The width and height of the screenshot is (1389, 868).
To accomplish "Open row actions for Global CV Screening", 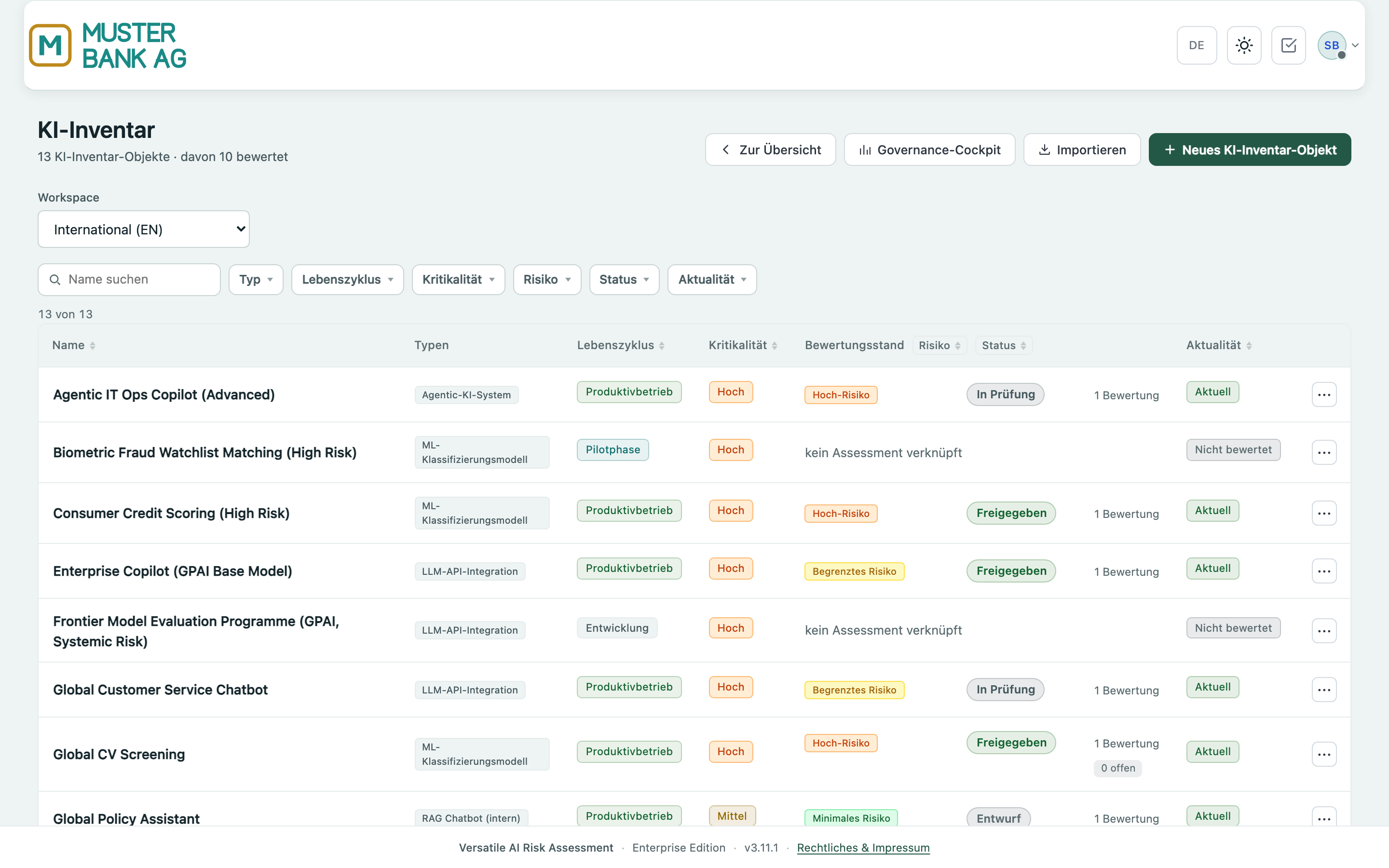I will [1323, 754].
